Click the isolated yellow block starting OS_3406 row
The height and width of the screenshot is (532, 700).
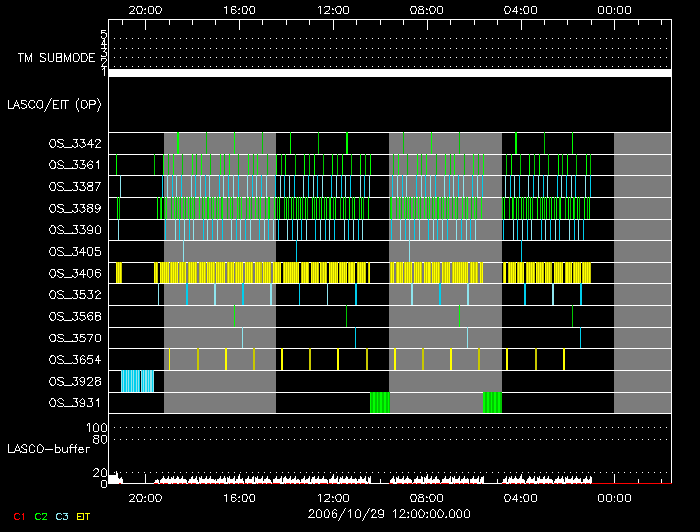pos(118,273)
